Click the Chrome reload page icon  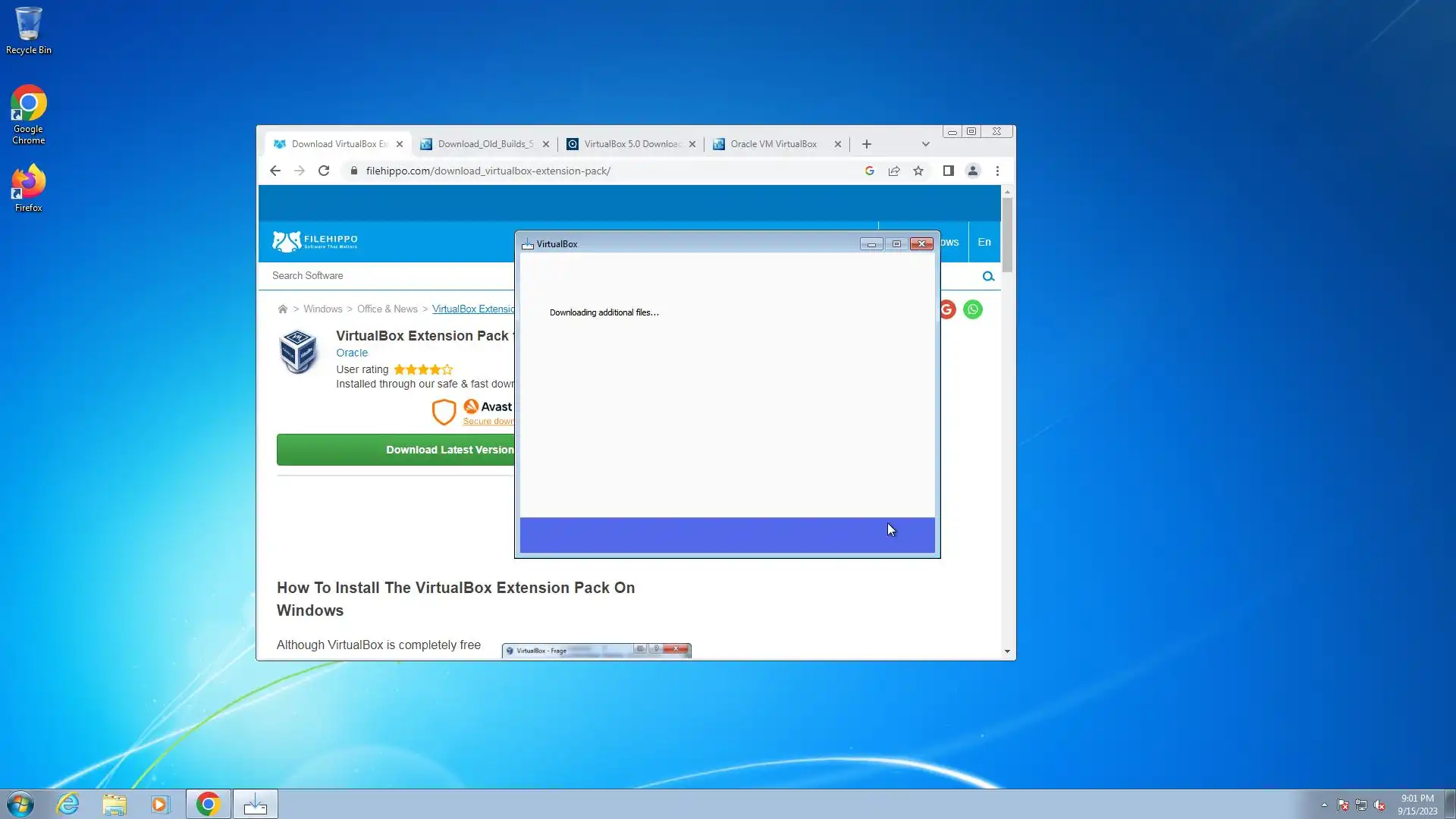point(324,171)
